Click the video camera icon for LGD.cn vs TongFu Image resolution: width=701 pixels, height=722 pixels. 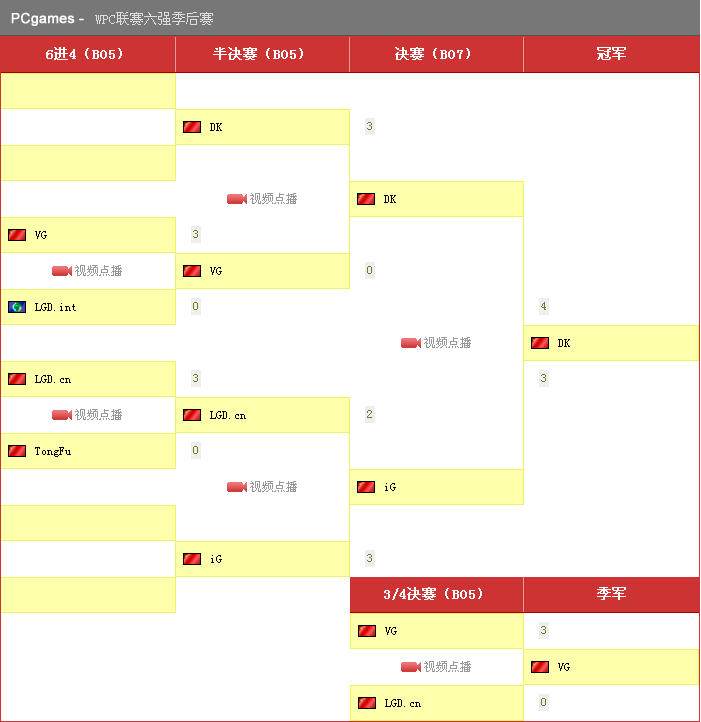62,415
